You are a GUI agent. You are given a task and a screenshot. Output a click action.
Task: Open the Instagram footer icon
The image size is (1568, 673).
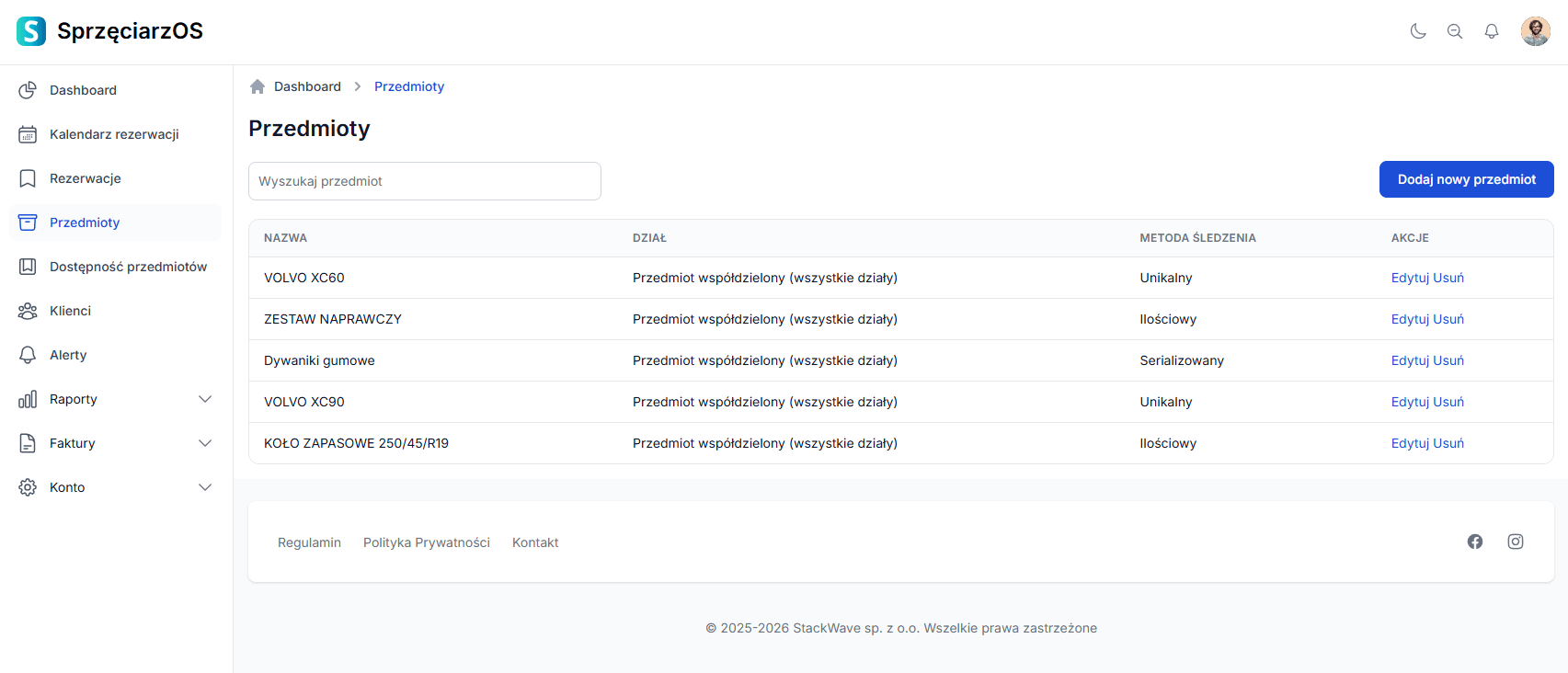pyautogui.click(x=1516, y=542)
